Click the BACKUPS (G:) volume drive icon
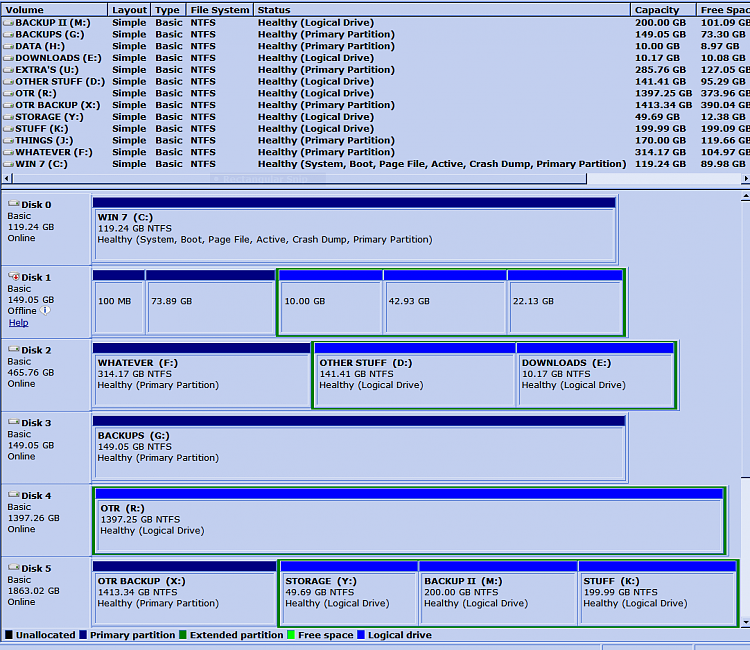750x650 pixels. click(x=8, y=34)
